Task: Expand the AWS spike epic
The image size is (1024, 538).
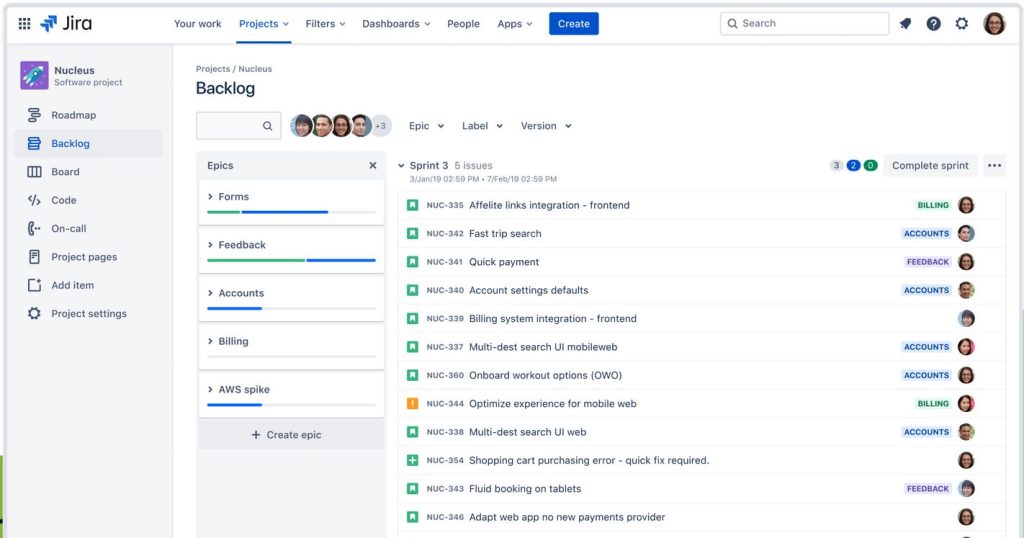Action: 210,389
